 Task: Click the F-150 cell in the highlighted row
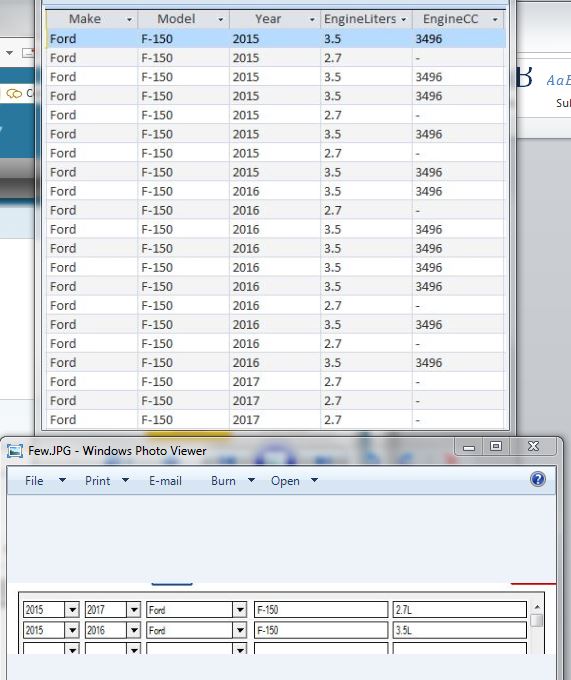click(184, 39)
